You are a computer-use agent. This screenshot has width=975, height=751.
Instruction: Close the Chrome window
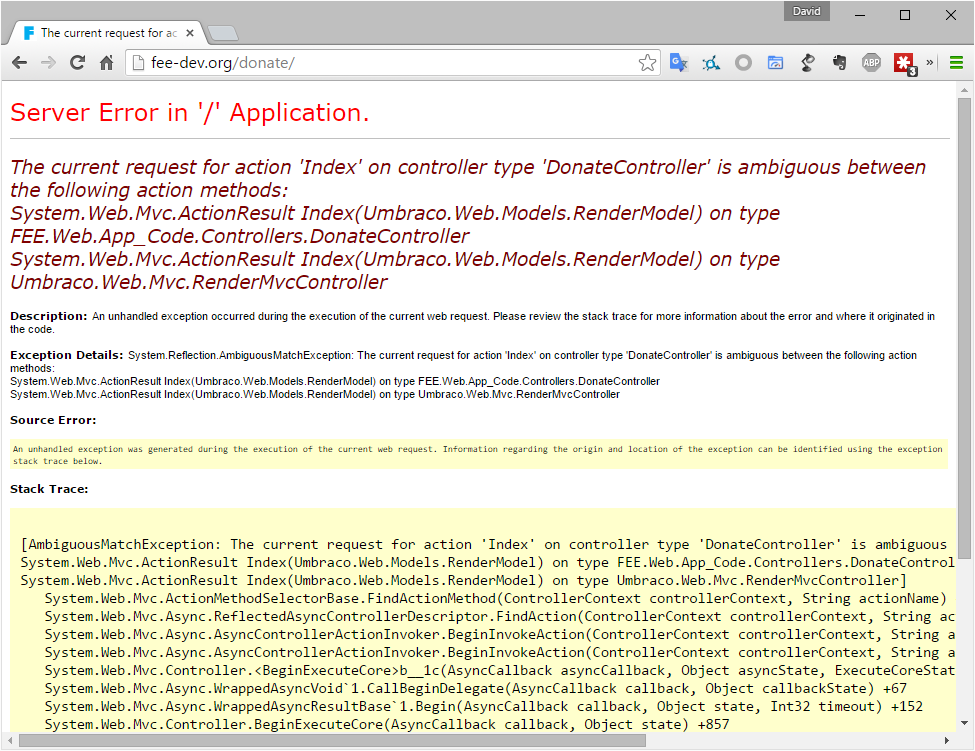coord(951,15)
